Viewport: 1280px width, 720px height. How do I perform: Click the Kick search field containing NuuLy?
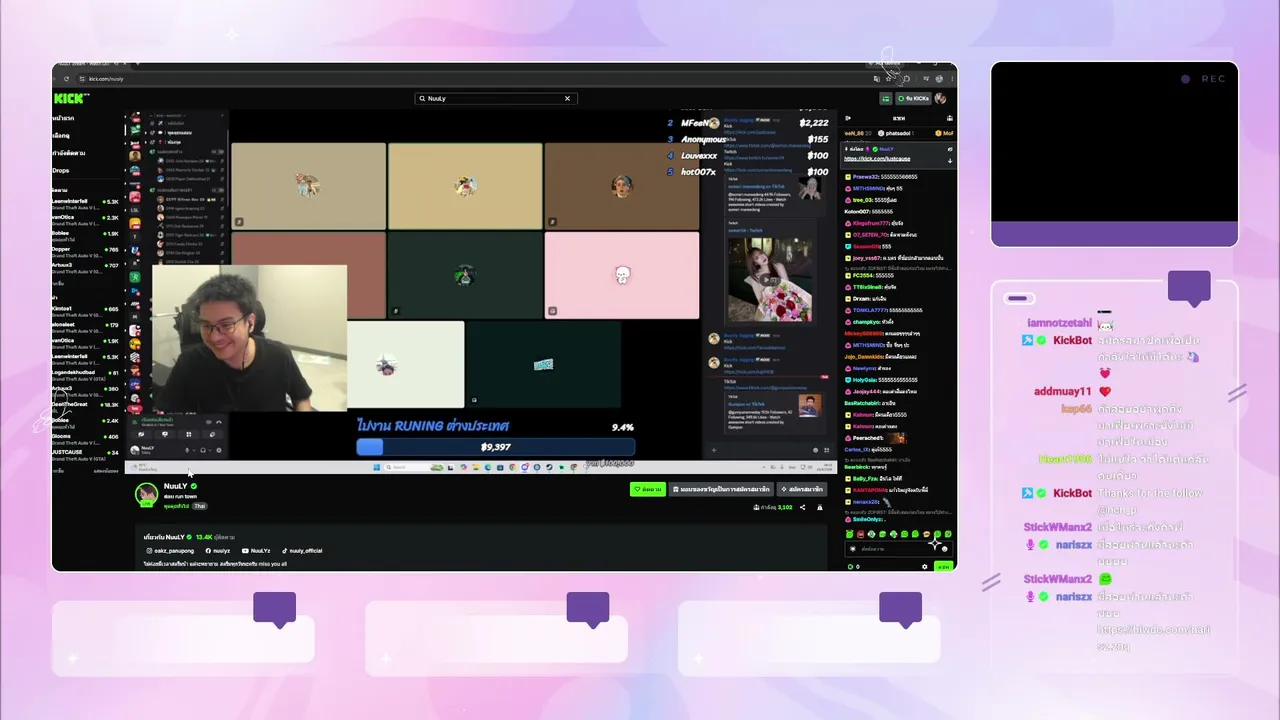495,98
